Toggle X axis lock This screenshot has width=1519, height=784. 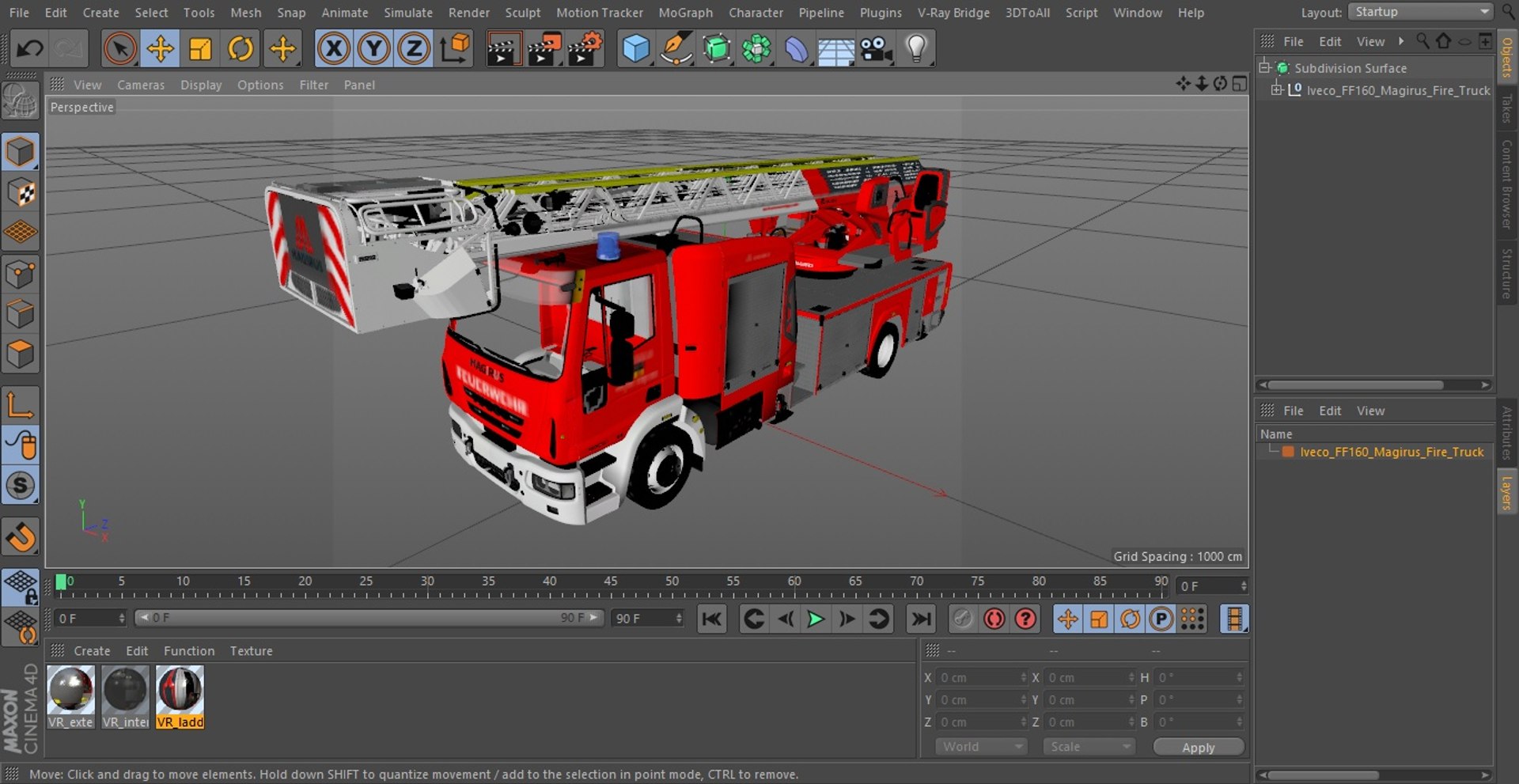(334, 49)
